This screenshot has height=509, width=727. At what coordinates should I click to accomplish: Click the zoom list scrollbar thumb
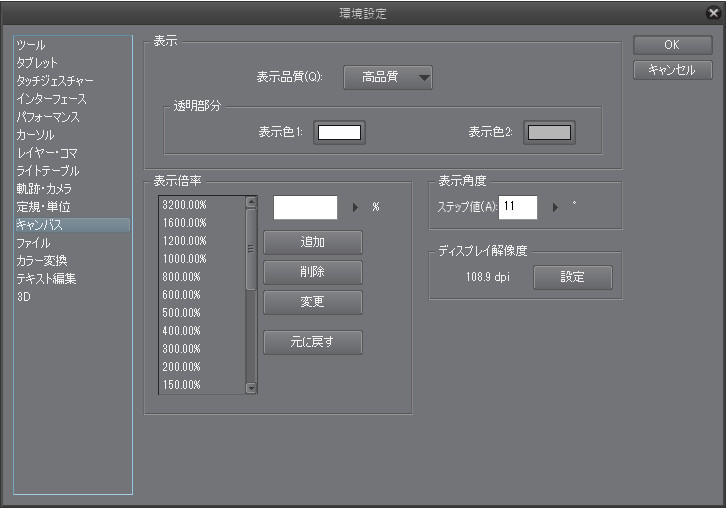(251, 249)
